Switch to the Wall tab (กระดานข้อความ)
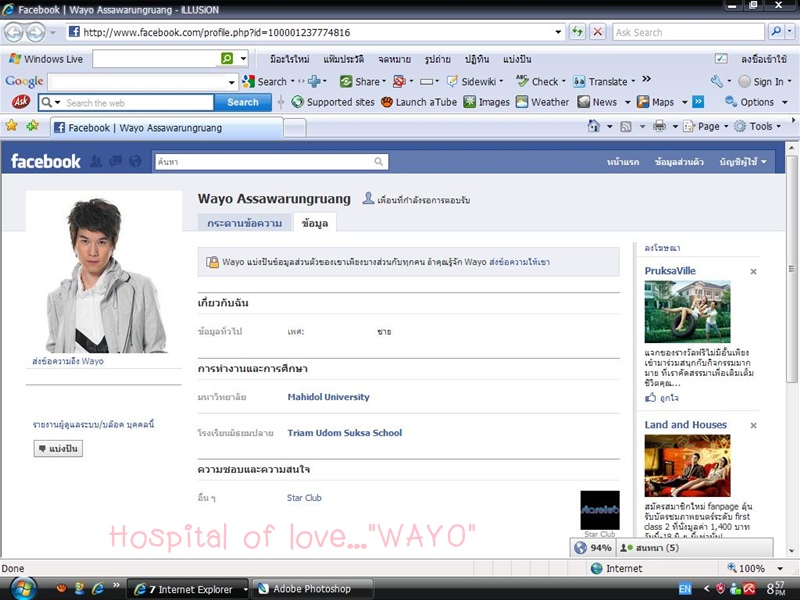 pyautogui.click(x=244, y=223)
